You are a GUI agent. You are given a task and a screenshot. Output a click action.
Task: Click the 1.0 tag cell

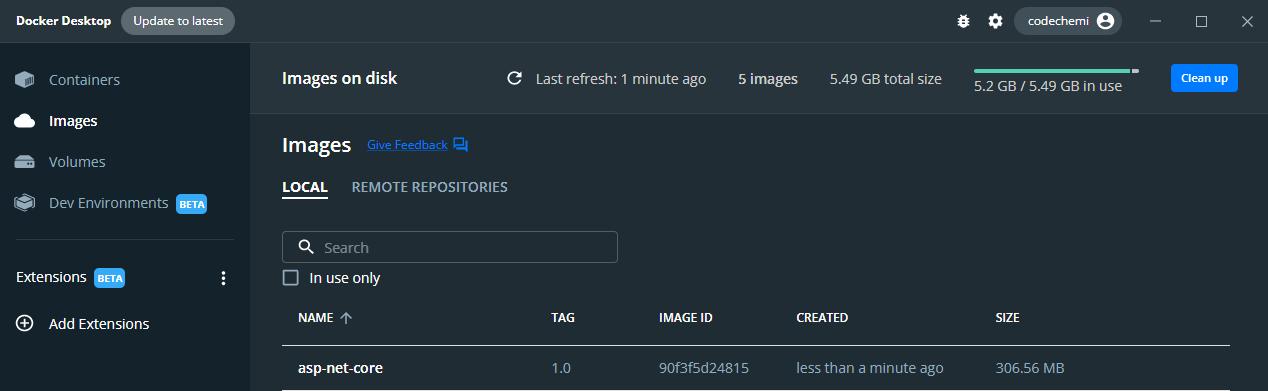[561, 368]
